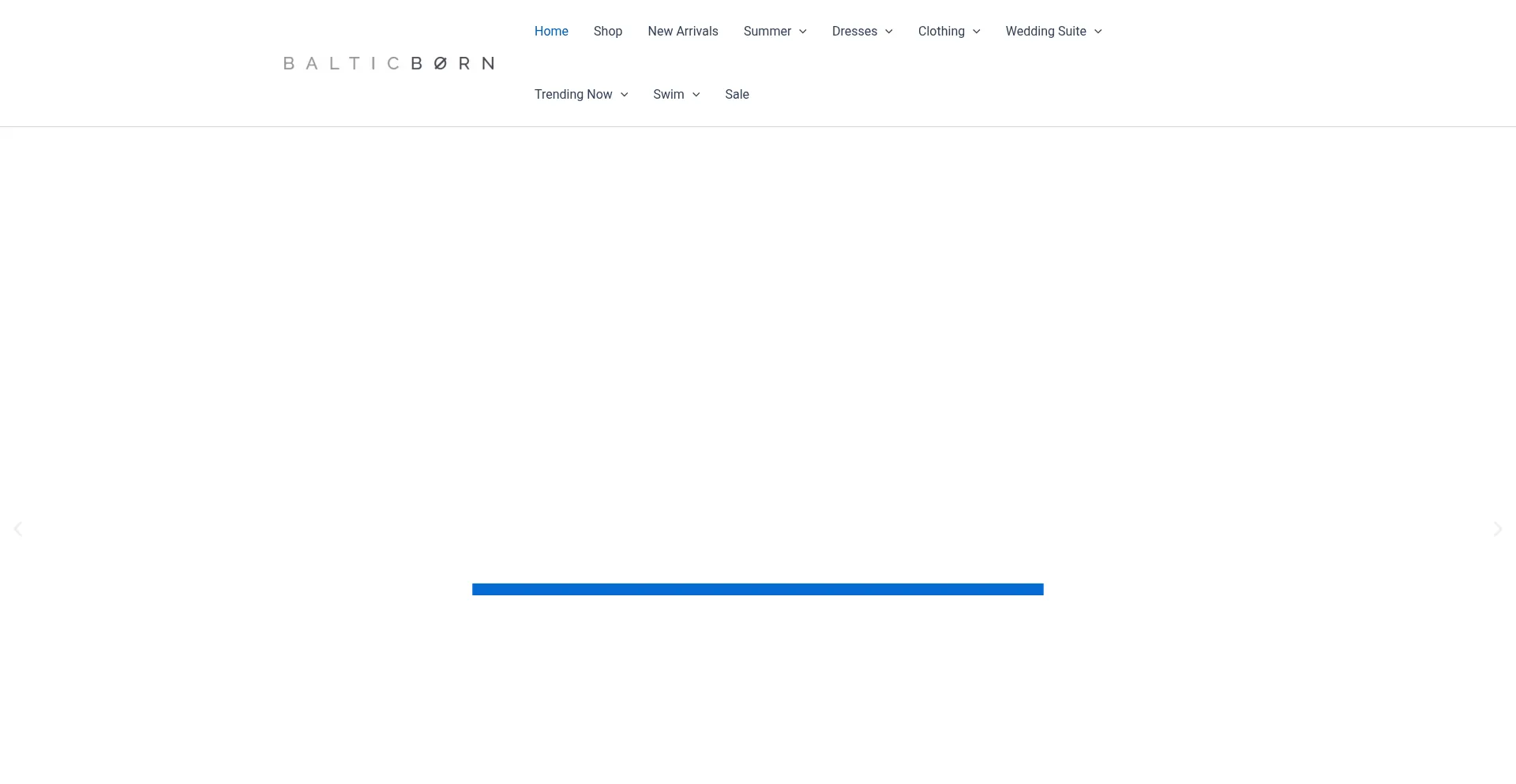This screenshot has height=784, width=1516.
Task: Choose the Clothing menu label
Action: click(941, 32)
